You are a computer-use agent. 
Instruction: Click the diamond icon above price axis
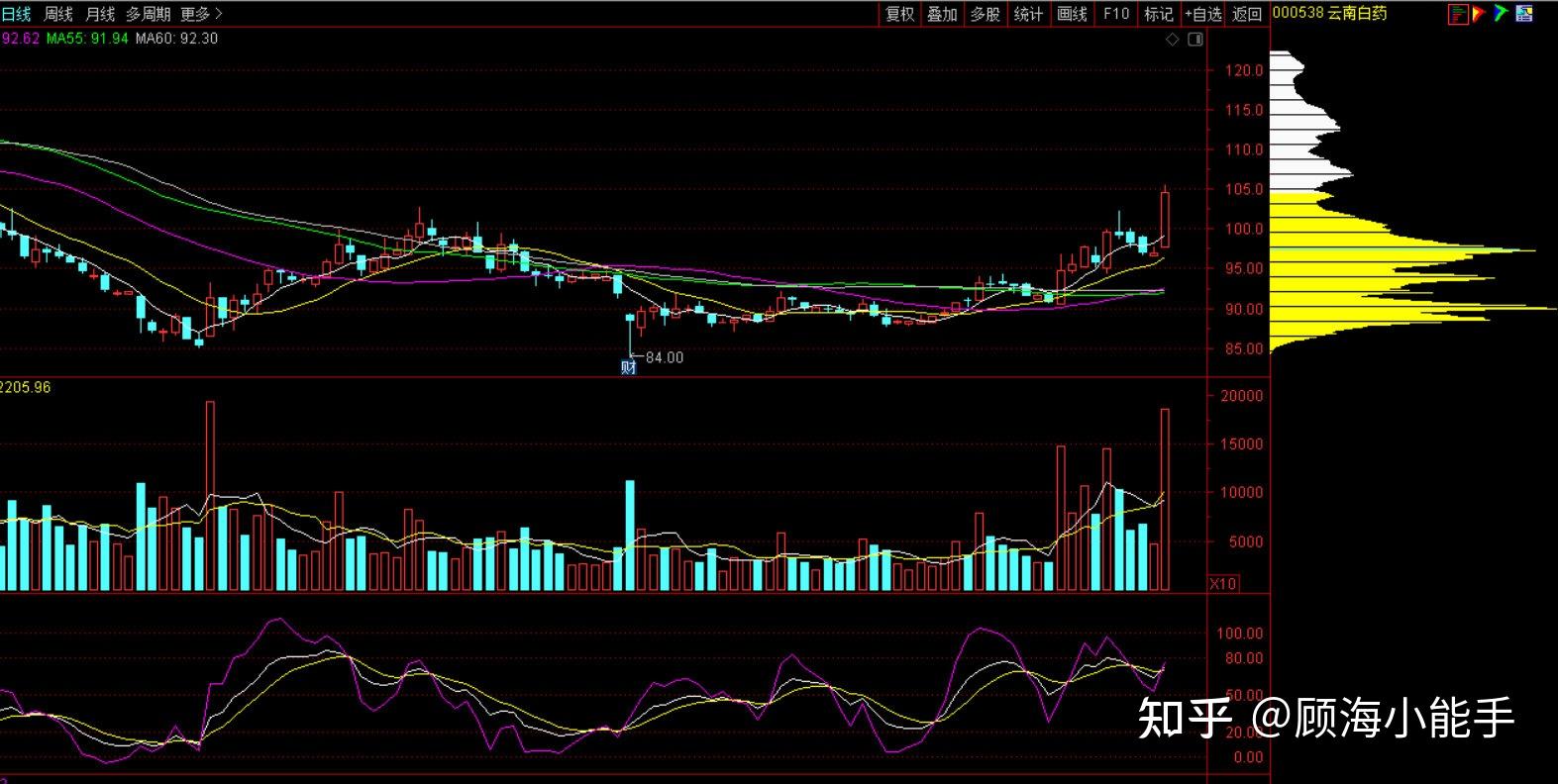pyautogui.click(x=1173, y=40)
